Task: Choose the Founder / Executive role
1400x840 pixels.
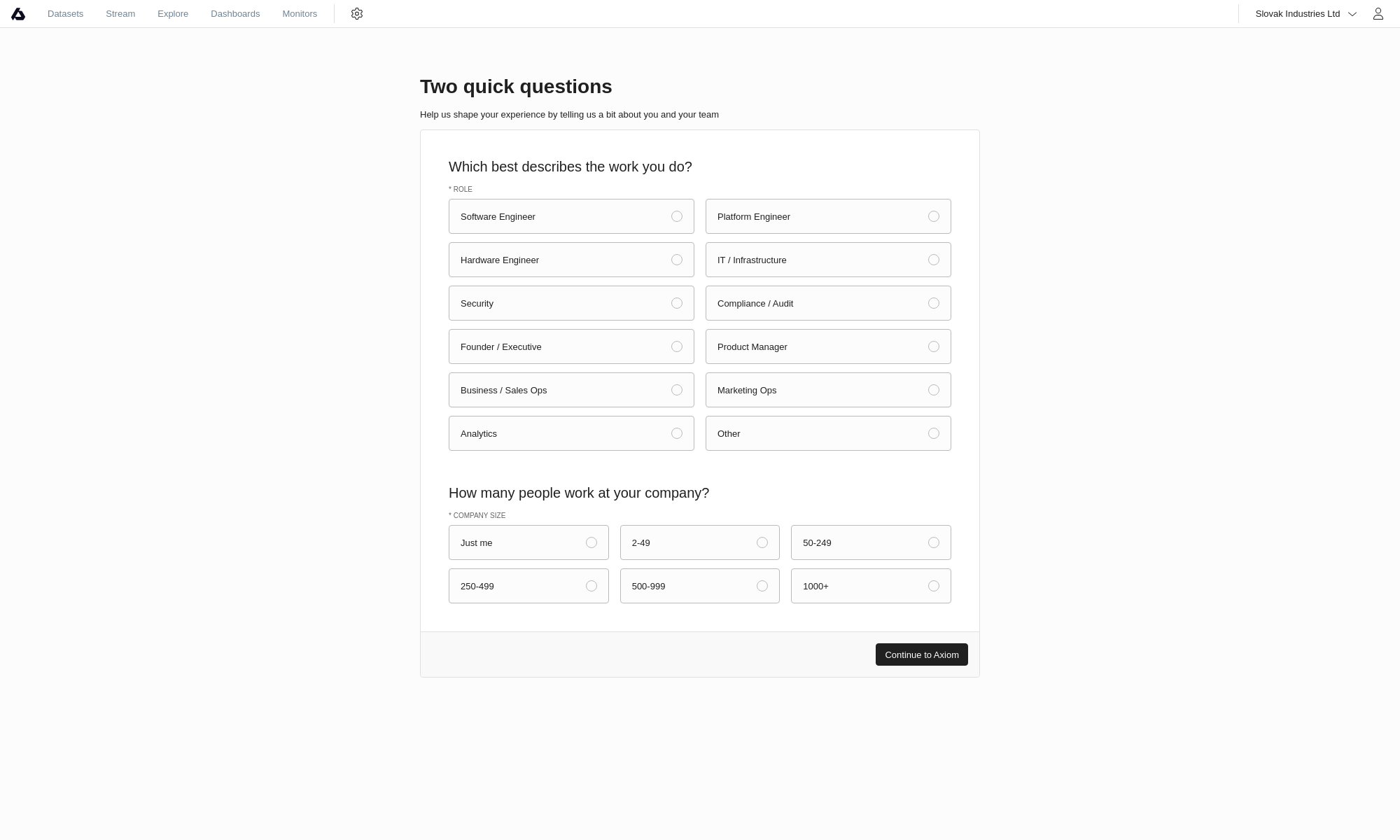Action: tap(571, 346)
